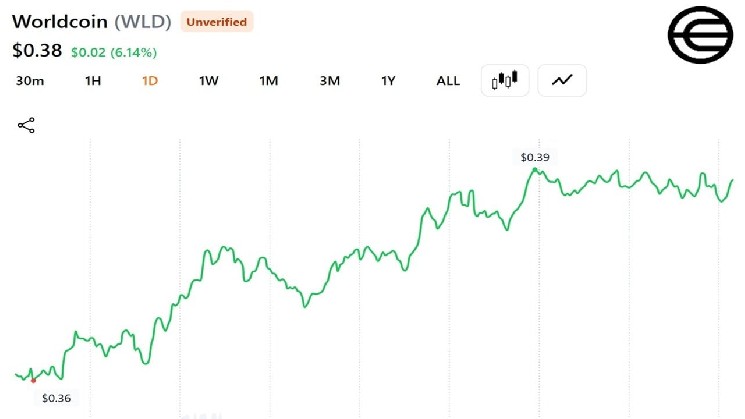745x419 pixels.
Task: Switch to candlestick chart view
Action: coord(505,80)
